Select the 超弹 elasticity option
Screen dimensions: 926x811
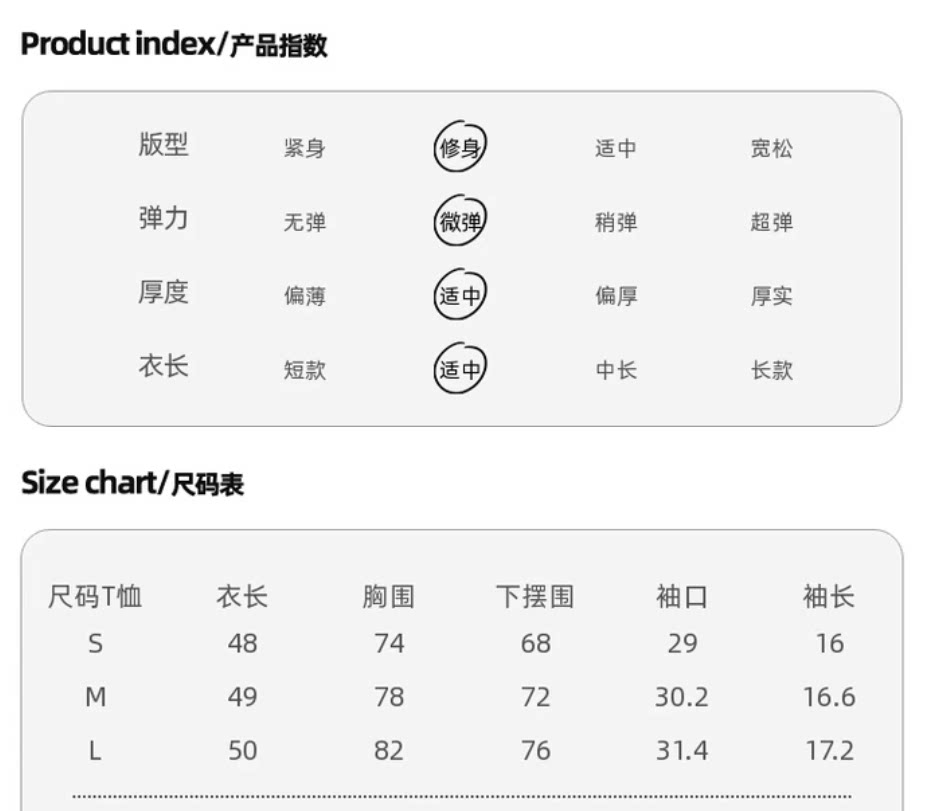(x=771, y=223)
